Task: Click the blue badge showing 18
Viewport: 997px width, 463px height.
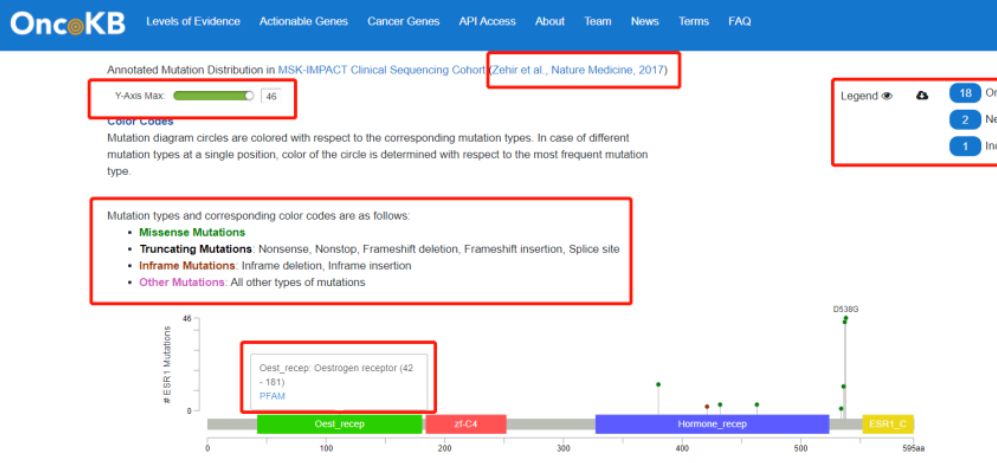Action: [965, 94]
